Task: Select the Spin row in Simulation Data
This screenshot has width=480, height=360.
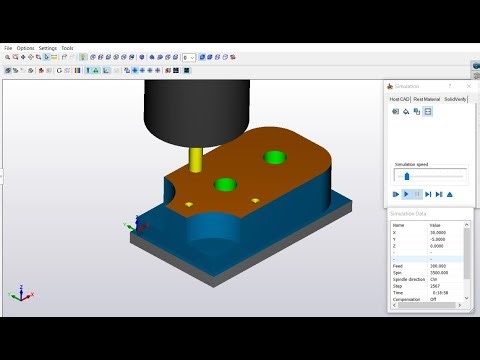Action: pos(427,273)
